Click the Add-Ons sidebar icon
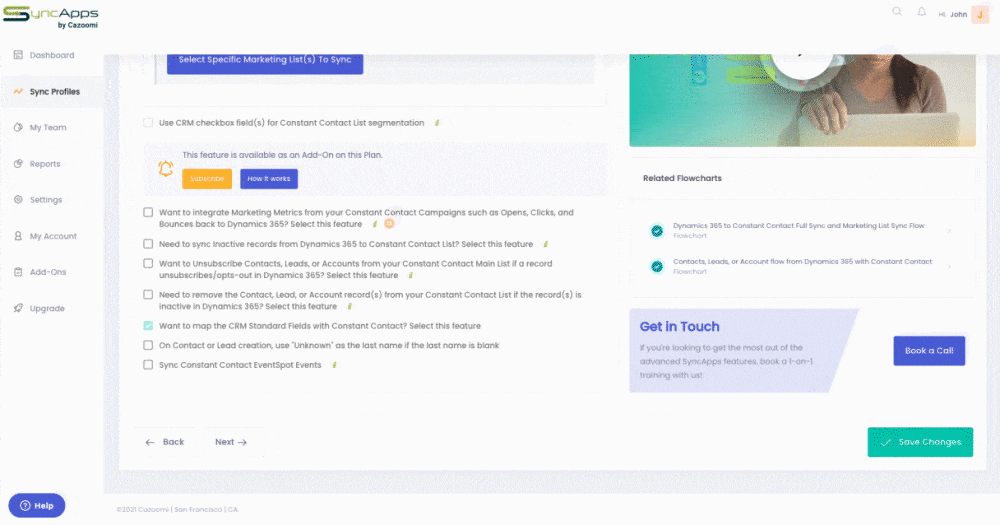1000x525 pixels. click(18, 272)
